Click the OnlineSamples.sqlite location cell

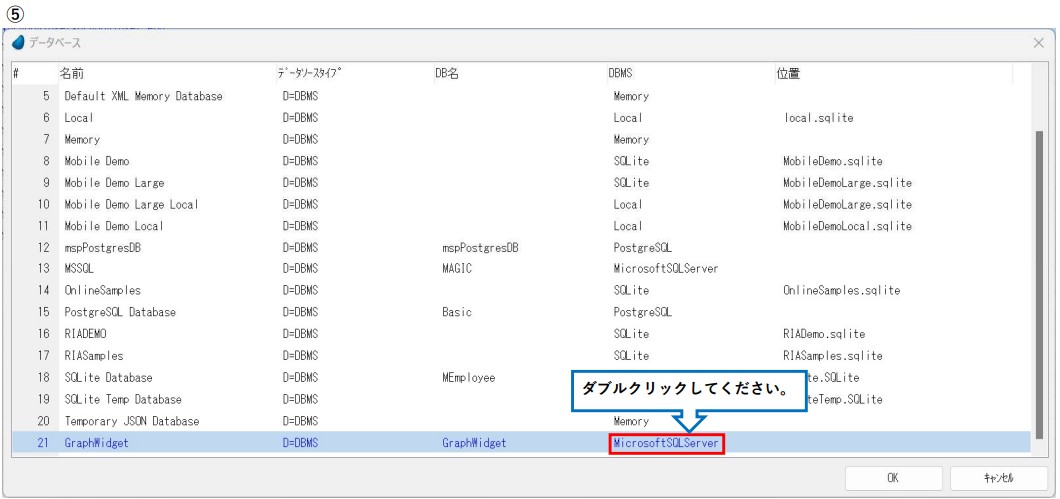click(x=843, y=290)
